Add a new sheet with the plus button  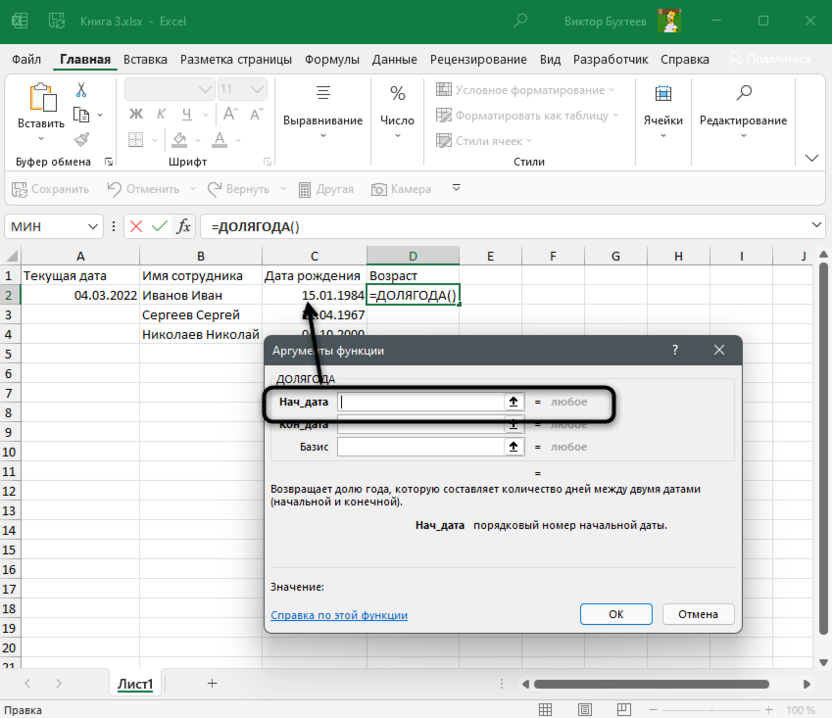[x=212, y=683]
